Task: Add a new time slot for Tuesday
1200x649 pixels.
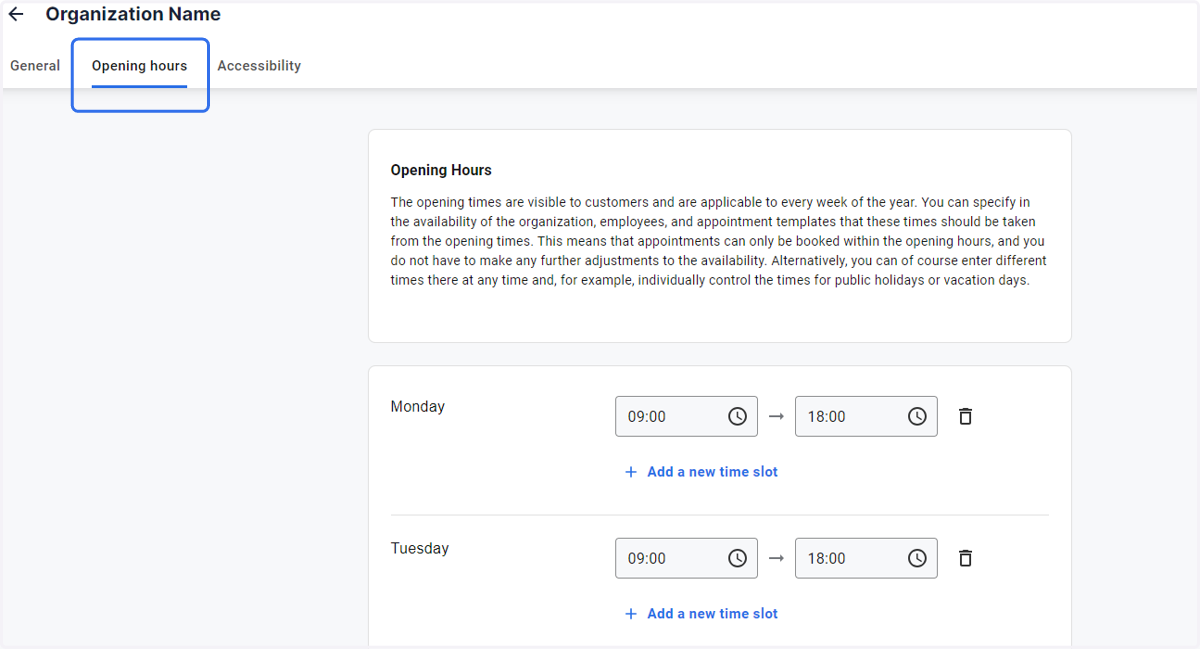Action: coord(701,614)
